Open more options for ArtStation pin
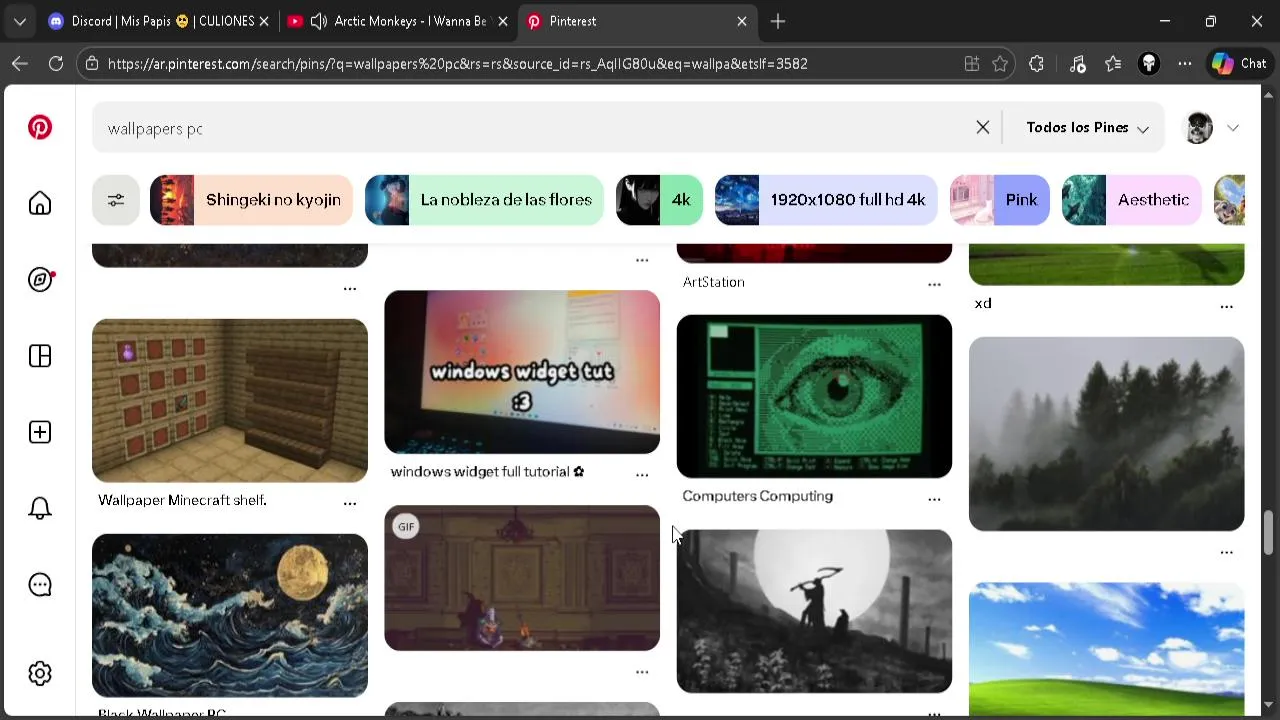 click(934, 284)
